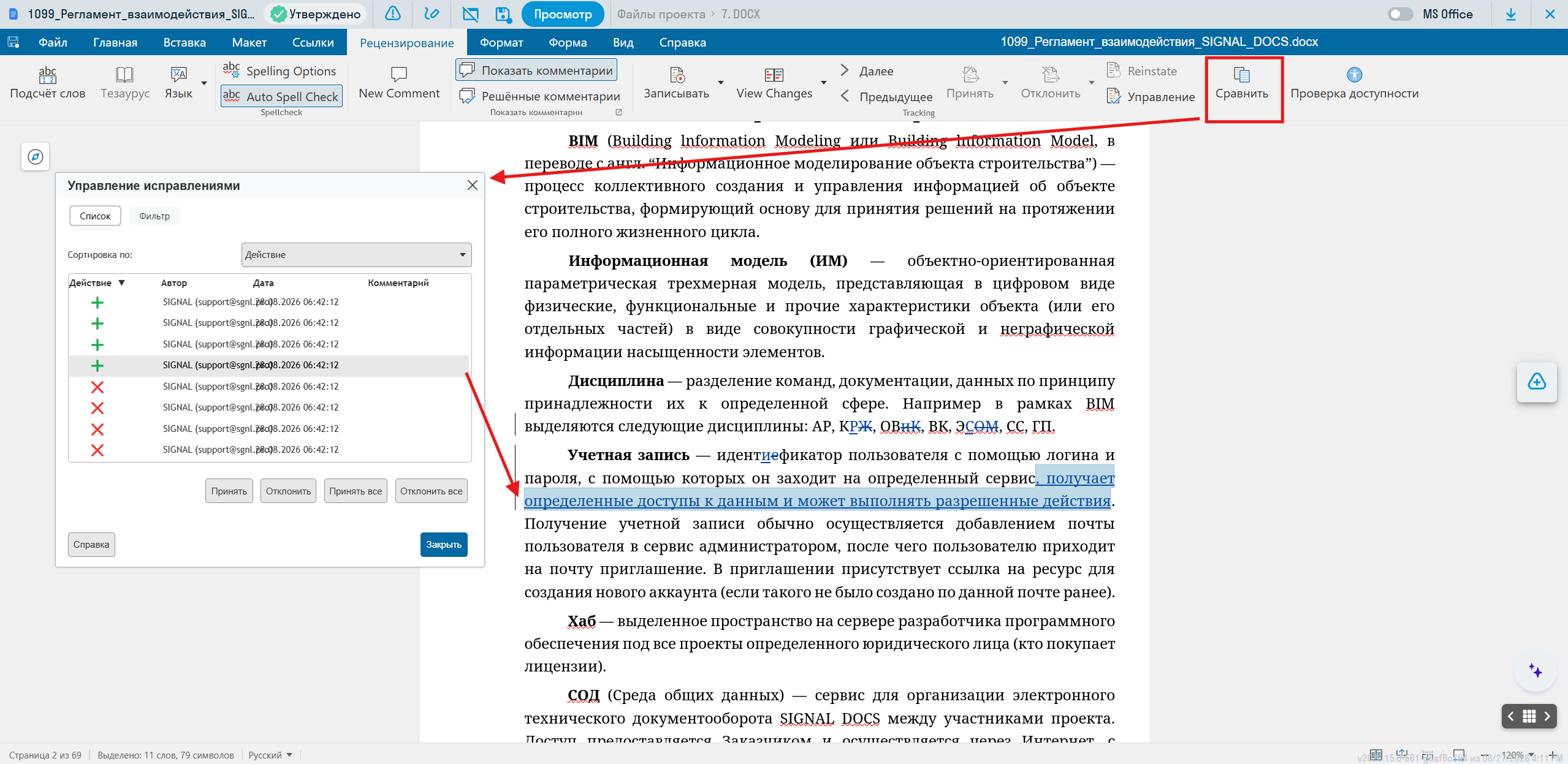Click the save diskette icon in top bar
The image size is (1568, 764).
[503, 13]
